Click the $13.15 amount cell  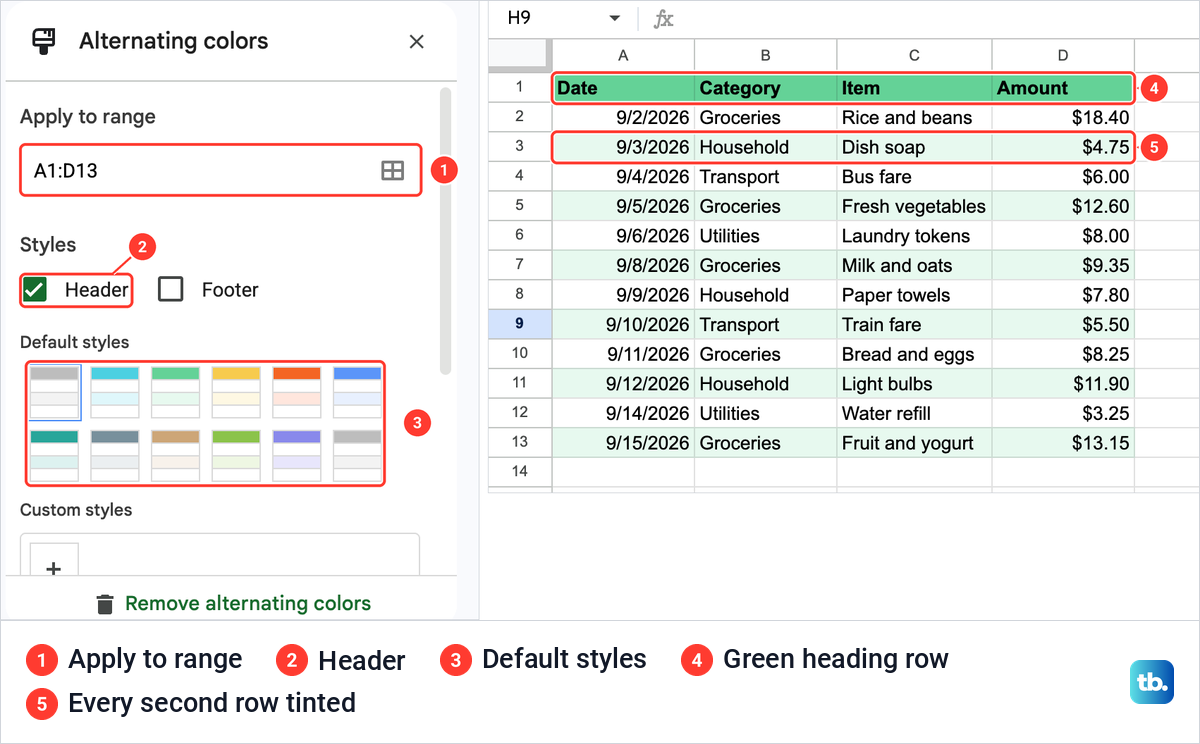pos(1063,443)
